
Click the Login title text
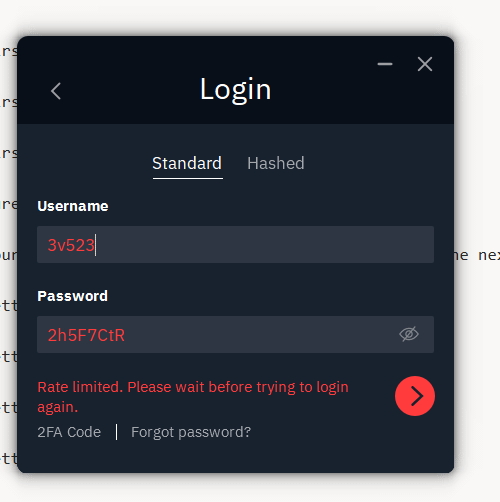(236, 89)
